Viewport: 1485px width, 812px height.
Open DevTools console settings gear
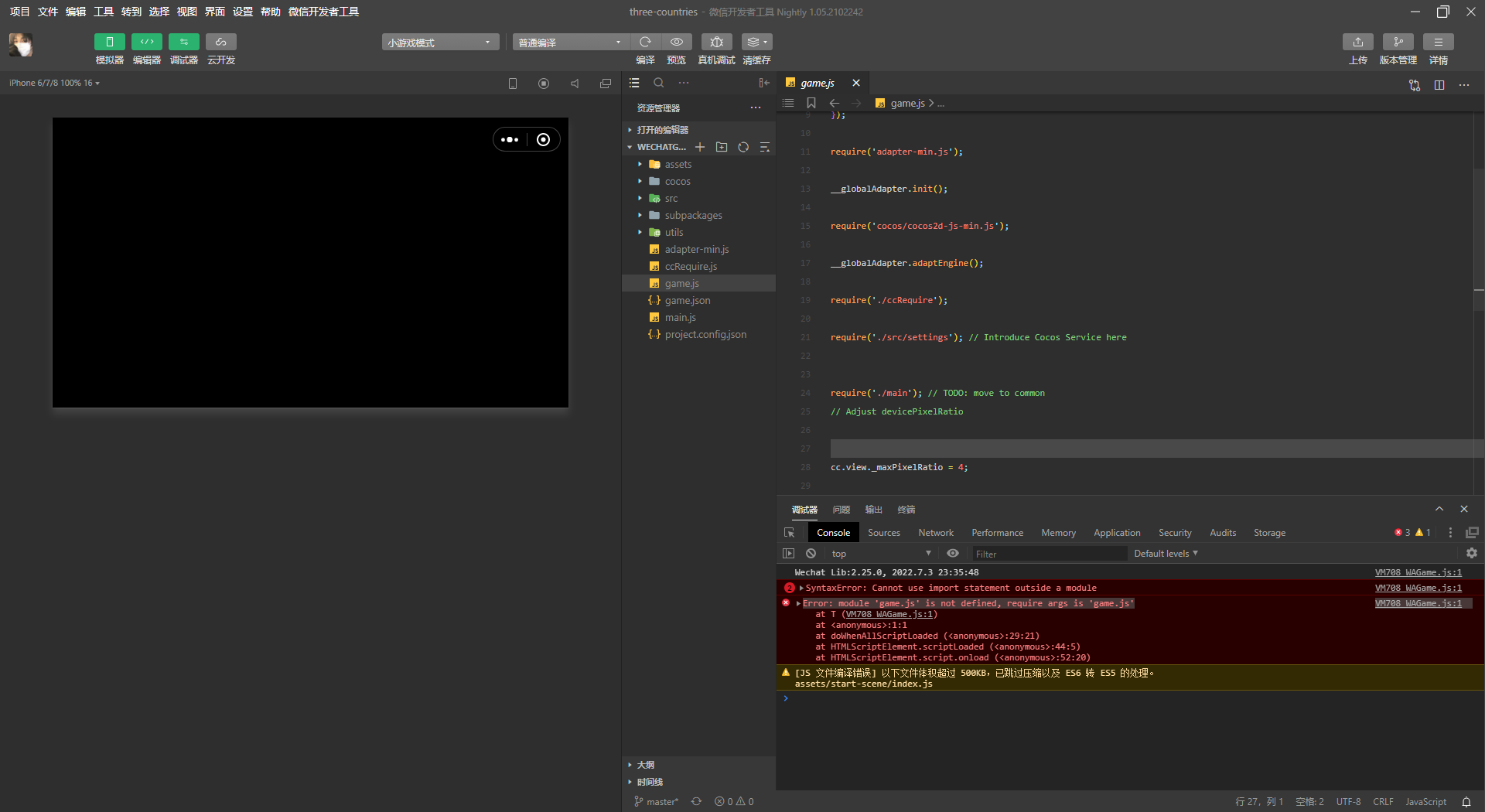1471,554
